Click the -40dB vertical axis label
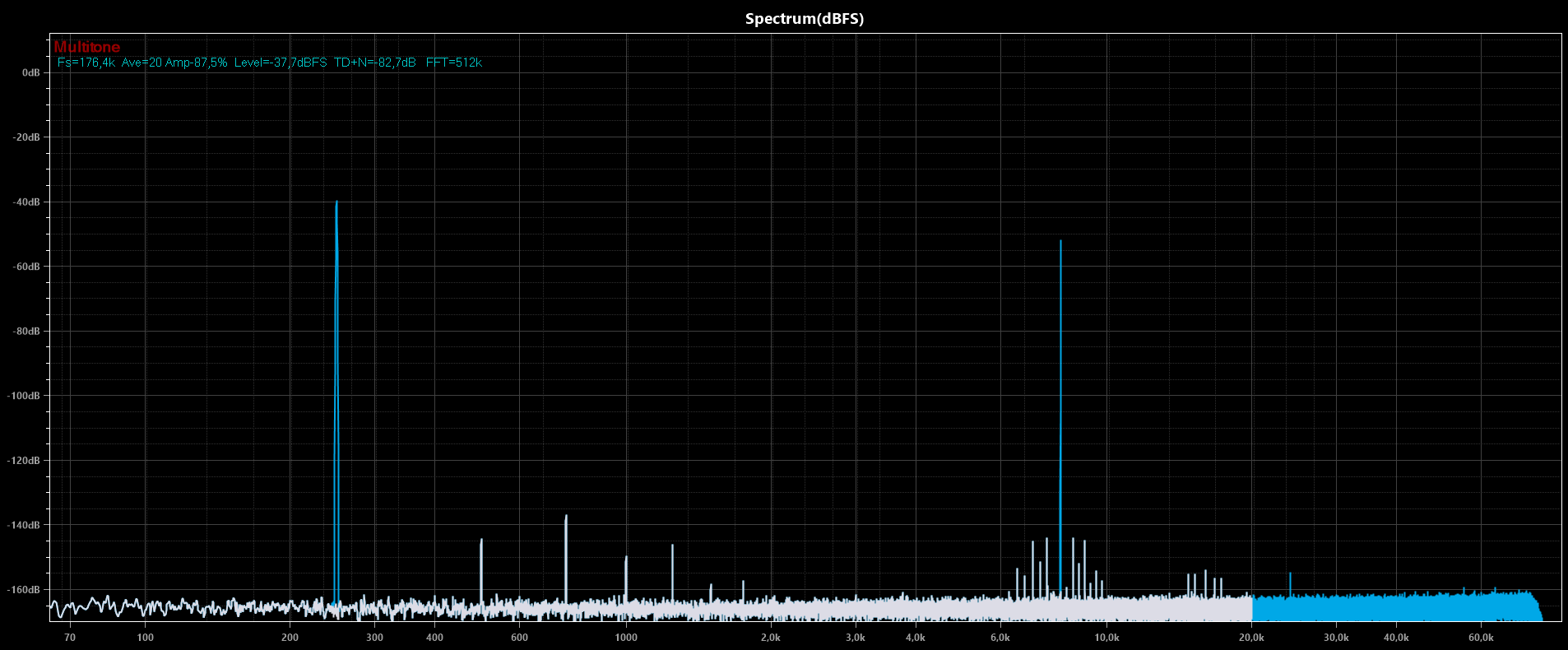Image resolution: width=1568 pixels, height=650 pixels. [26, 202]
